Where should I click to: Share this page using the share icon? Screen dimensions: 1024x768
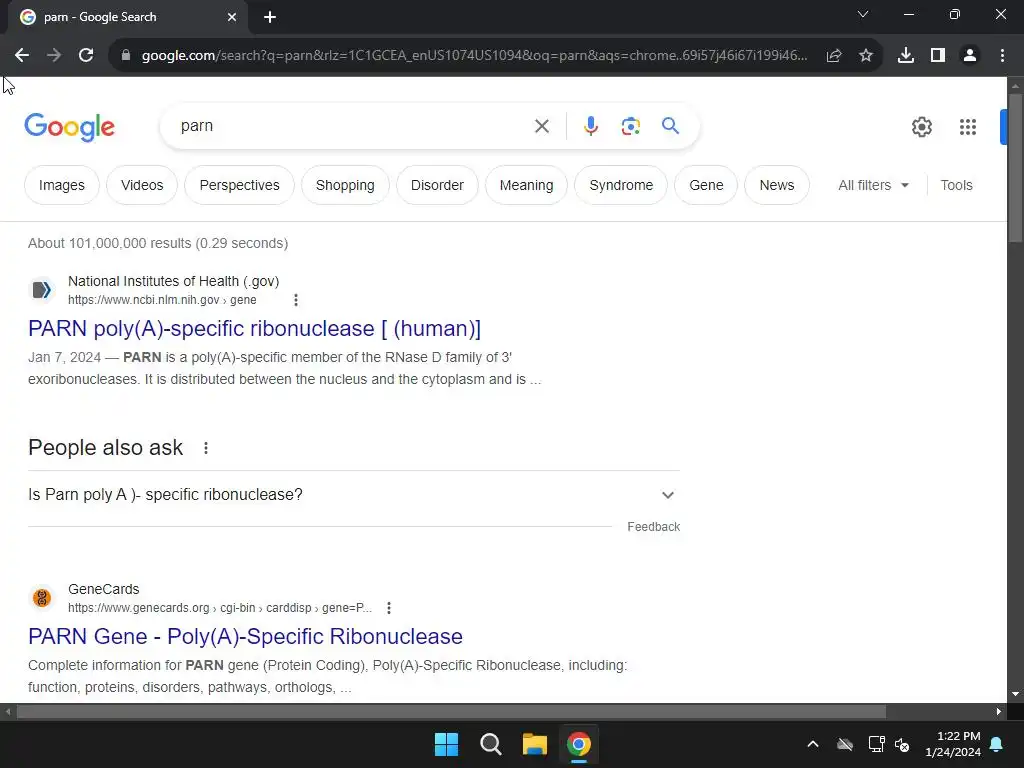click(834, 56)
